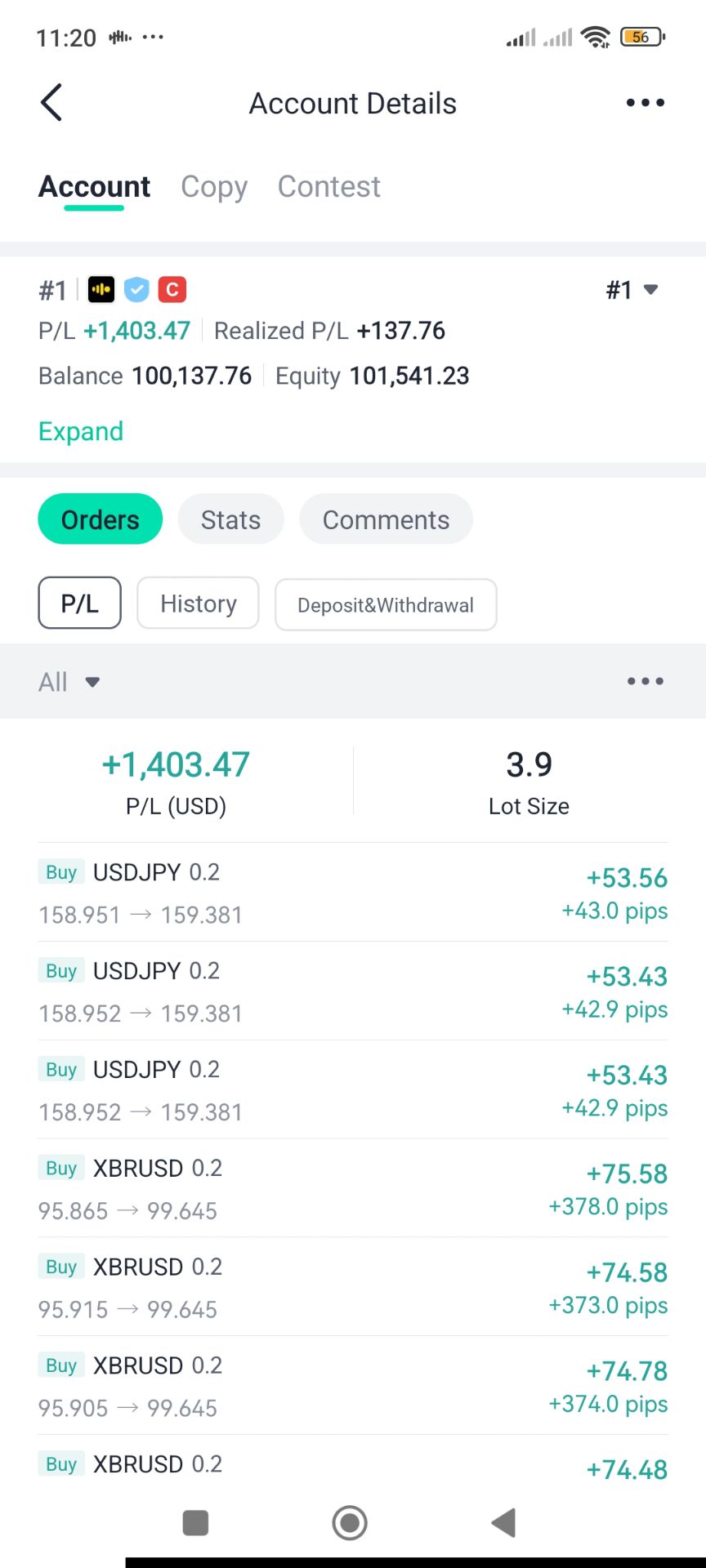Switch to the Copy tab

pyautogui.click(x=214, y=187)
